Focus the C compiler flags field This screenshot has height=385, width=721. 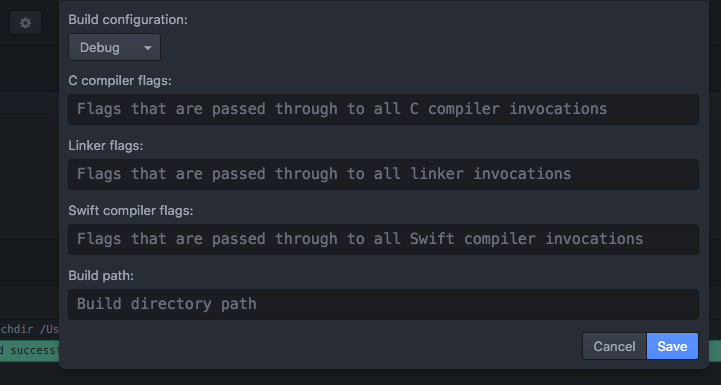(x=383, y=109)
